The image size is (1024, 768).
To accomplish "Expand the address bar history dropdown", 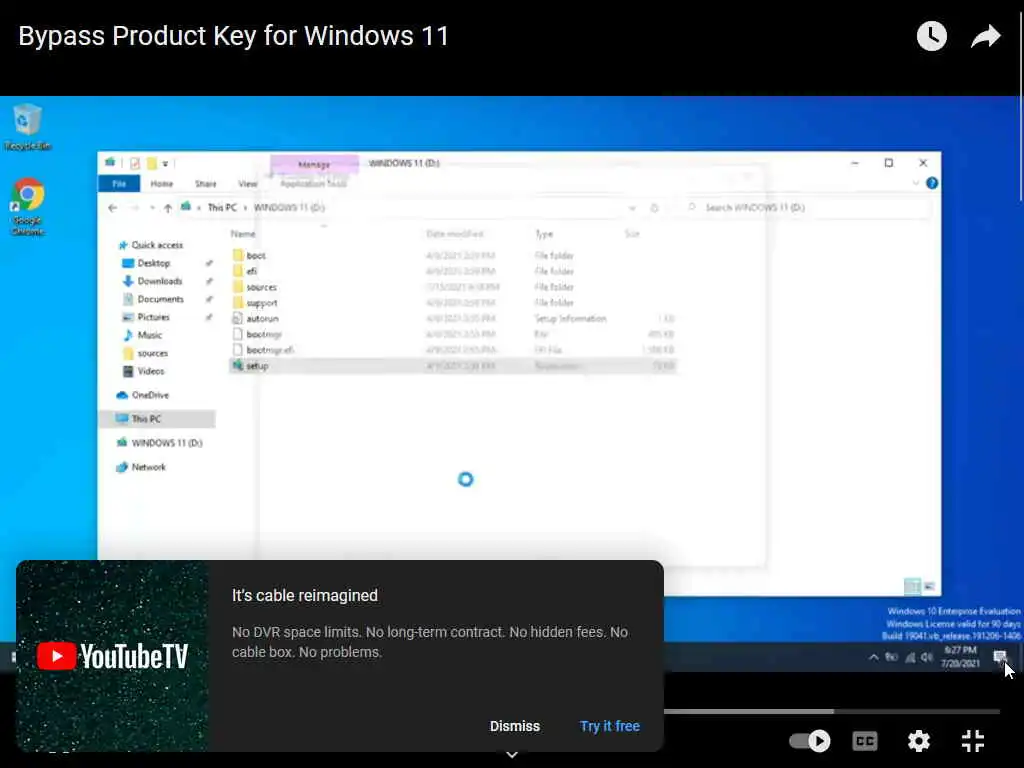I will [x=632, y=208].
